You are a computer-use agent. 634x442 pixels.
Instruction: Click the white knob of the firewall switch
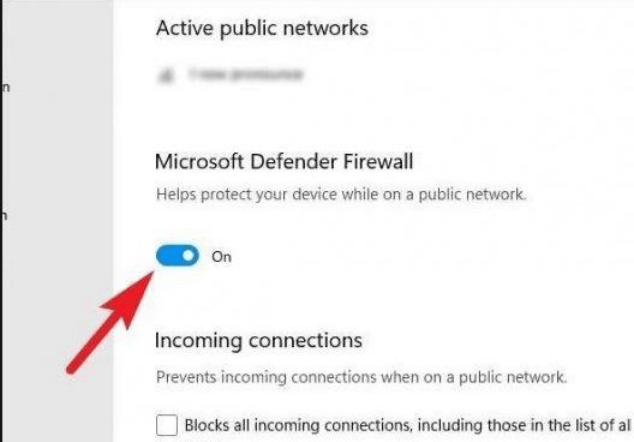coord(188,256)
